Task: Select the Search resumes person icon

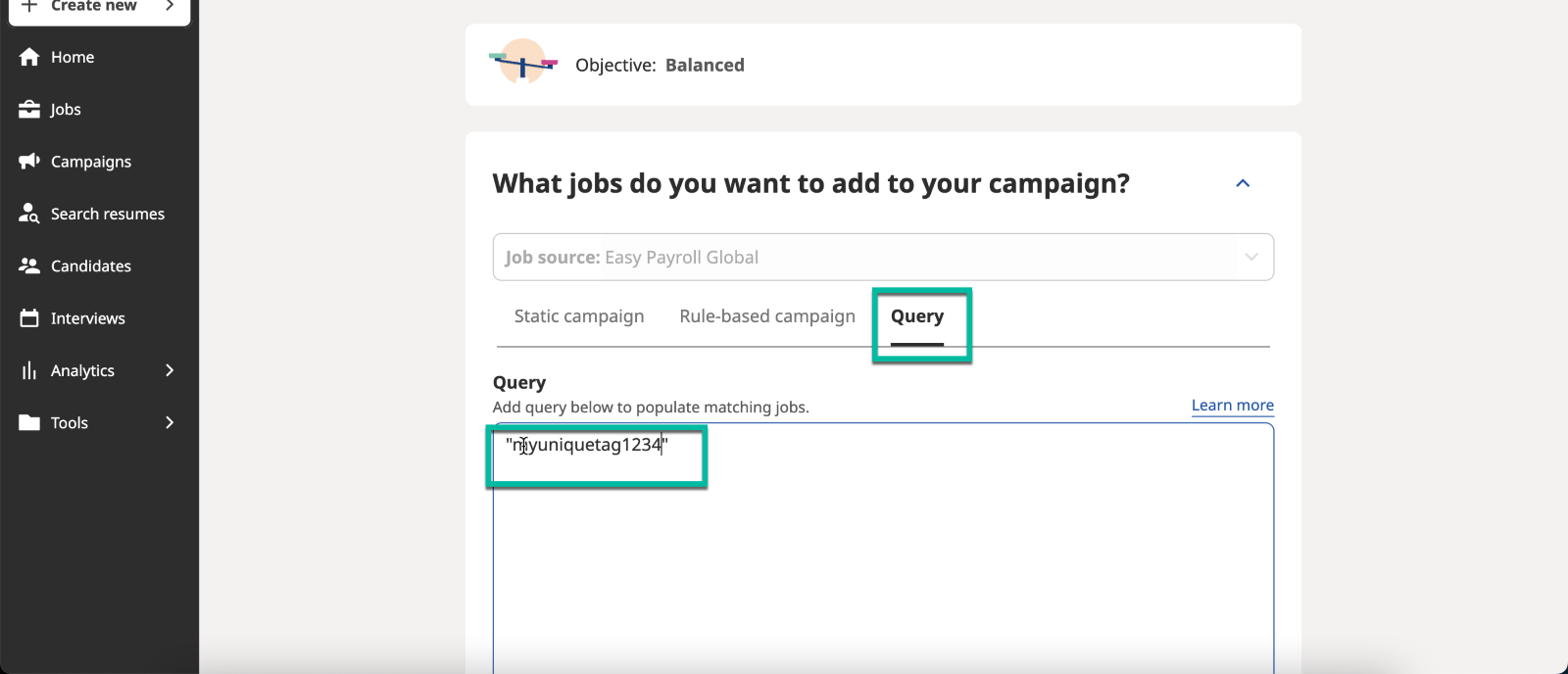Action: coord(29,213)
